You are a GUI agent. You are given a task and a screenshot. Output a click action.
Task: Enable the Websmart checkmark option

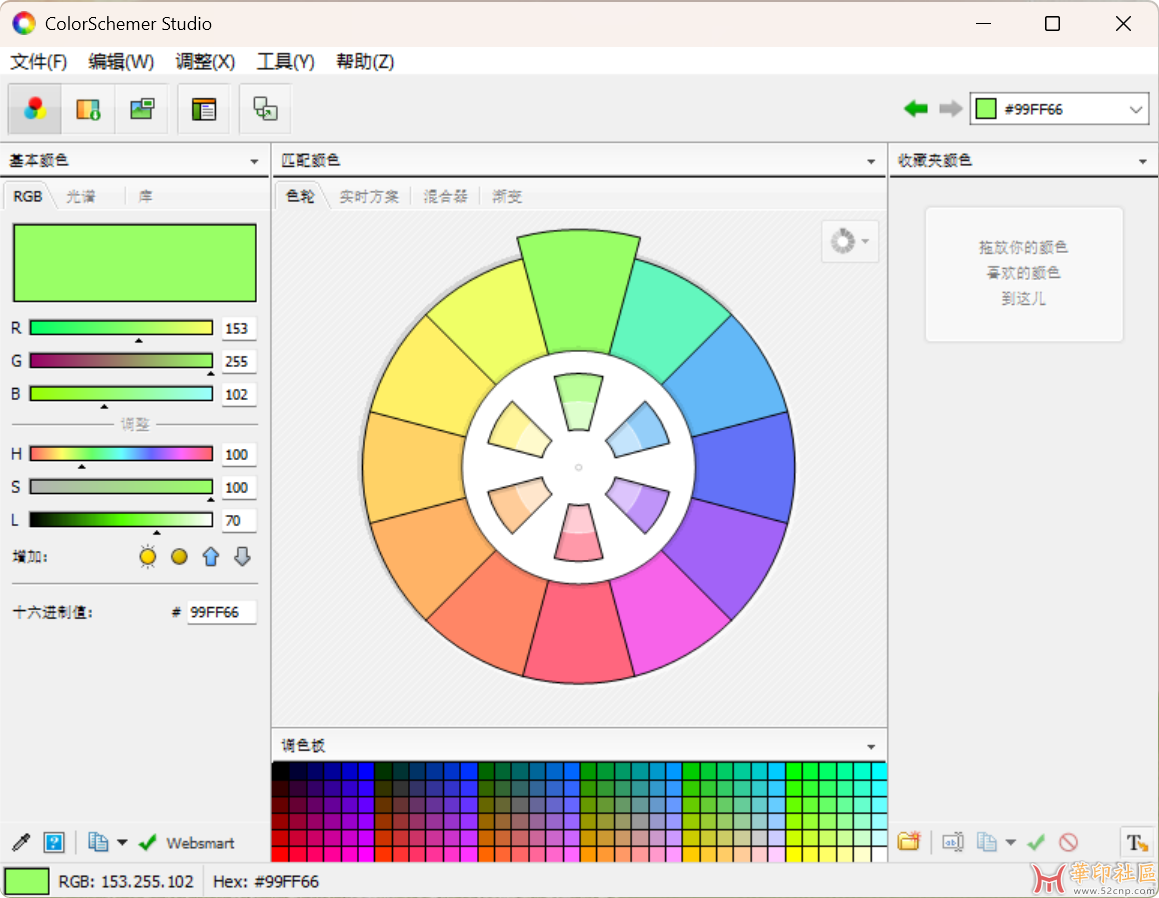[147, 842]
